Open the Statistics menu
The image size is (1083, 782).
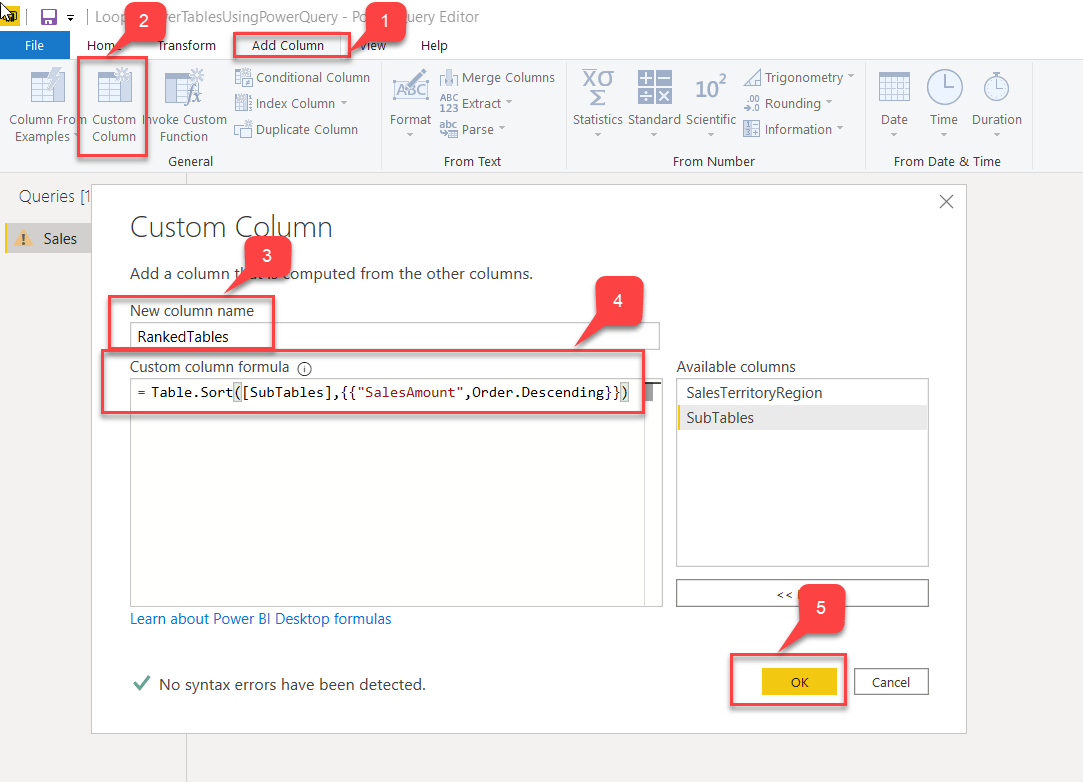(x=597, y=104)
